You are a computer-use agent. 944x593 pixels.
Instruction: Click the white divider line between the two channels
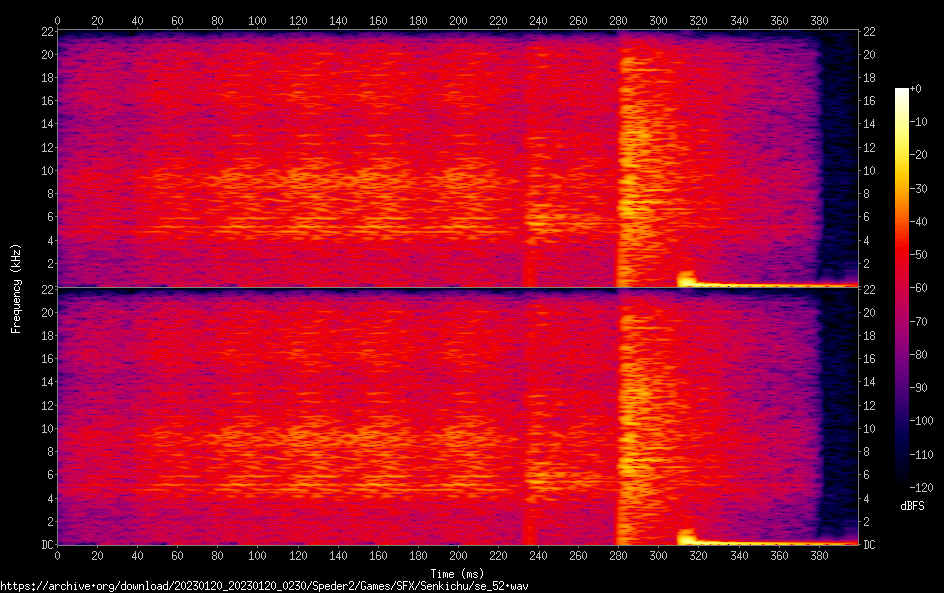pyautogui.click(x=457, y=288)
